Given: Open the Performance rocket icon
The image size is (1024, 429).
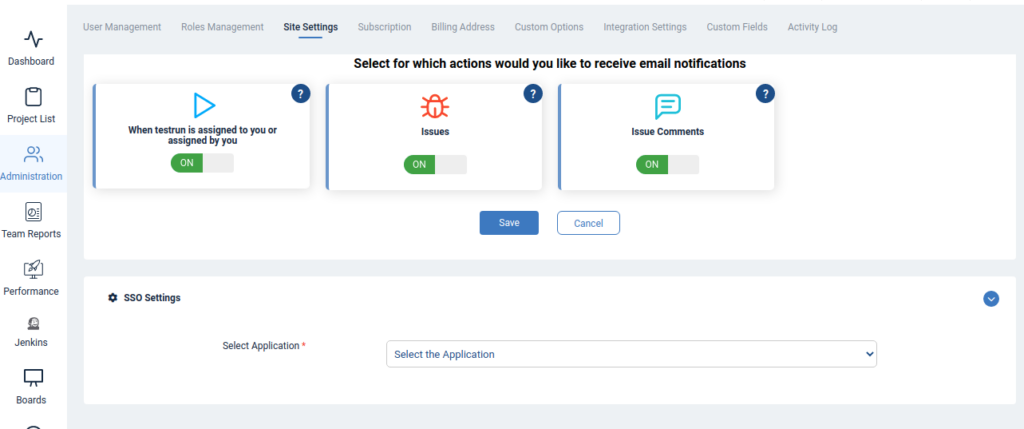Looking at the screenshot, I should point(33,269).
